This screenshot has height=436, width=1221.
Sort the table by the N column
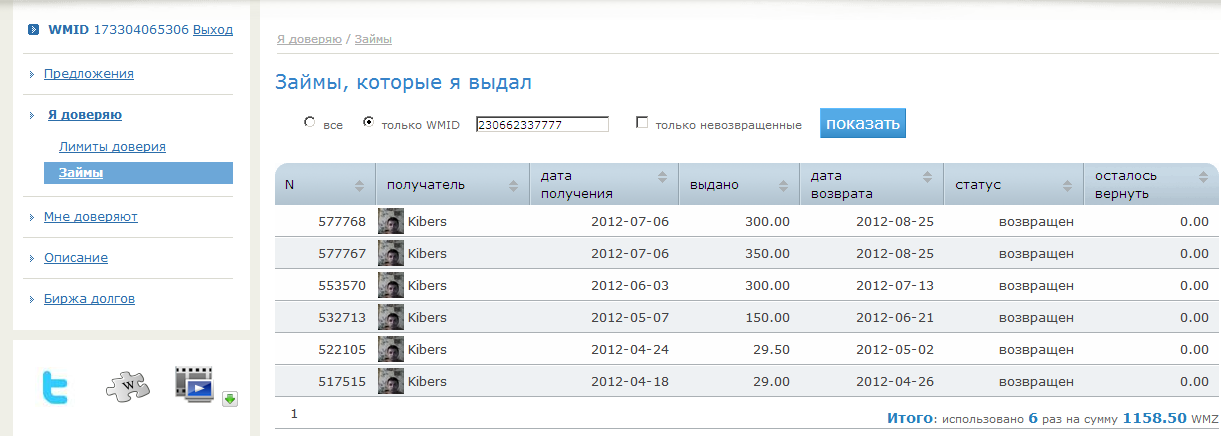tap(360, 185)
